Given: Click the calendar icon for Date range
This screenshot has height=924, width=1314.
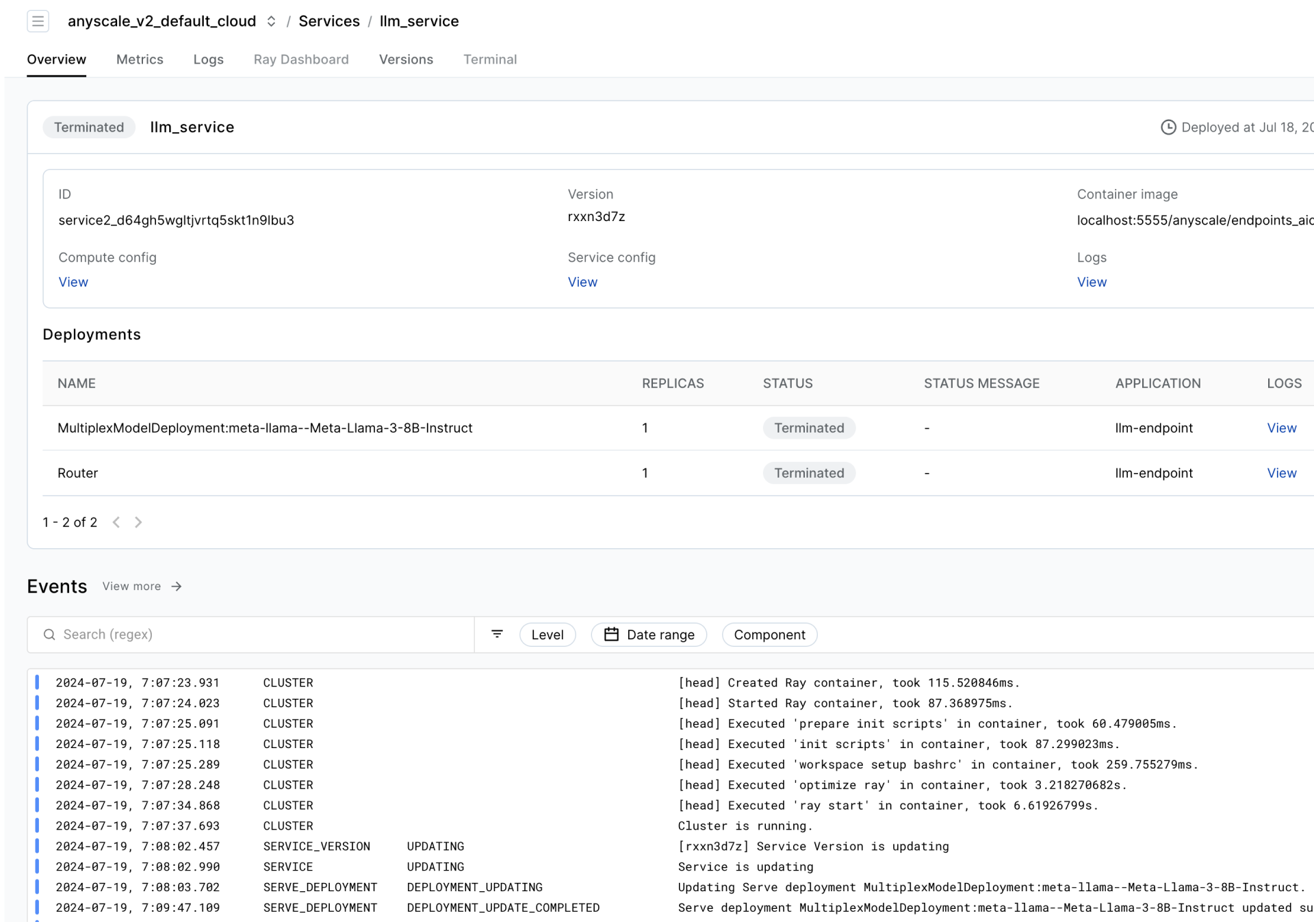Looking at the screenshot, I should coord(612,634).
